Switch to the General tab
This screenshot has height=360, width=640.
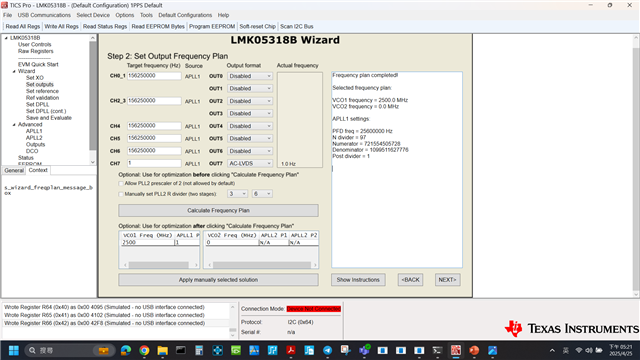tap(14, 171)
